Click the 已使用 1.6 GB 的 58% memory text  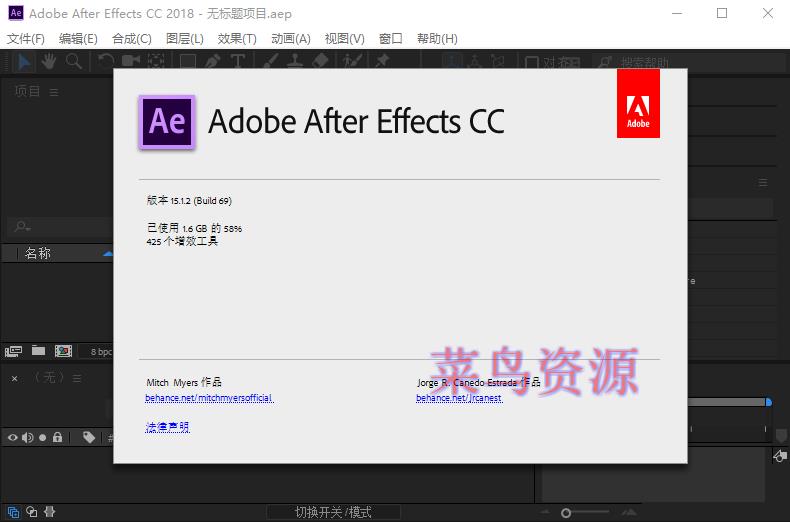[x=194, y=228]
